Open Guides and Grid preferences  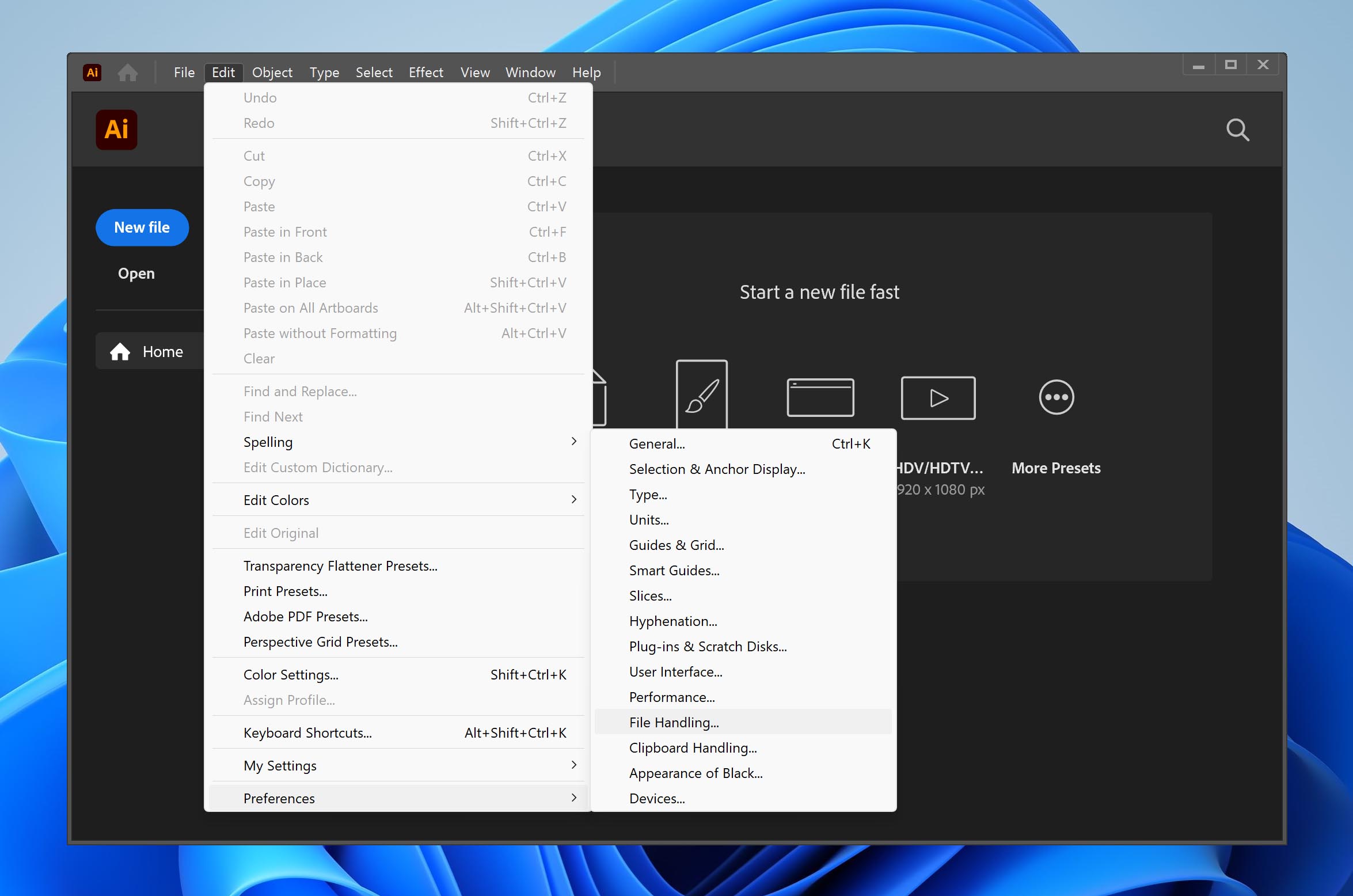(677, 545)
